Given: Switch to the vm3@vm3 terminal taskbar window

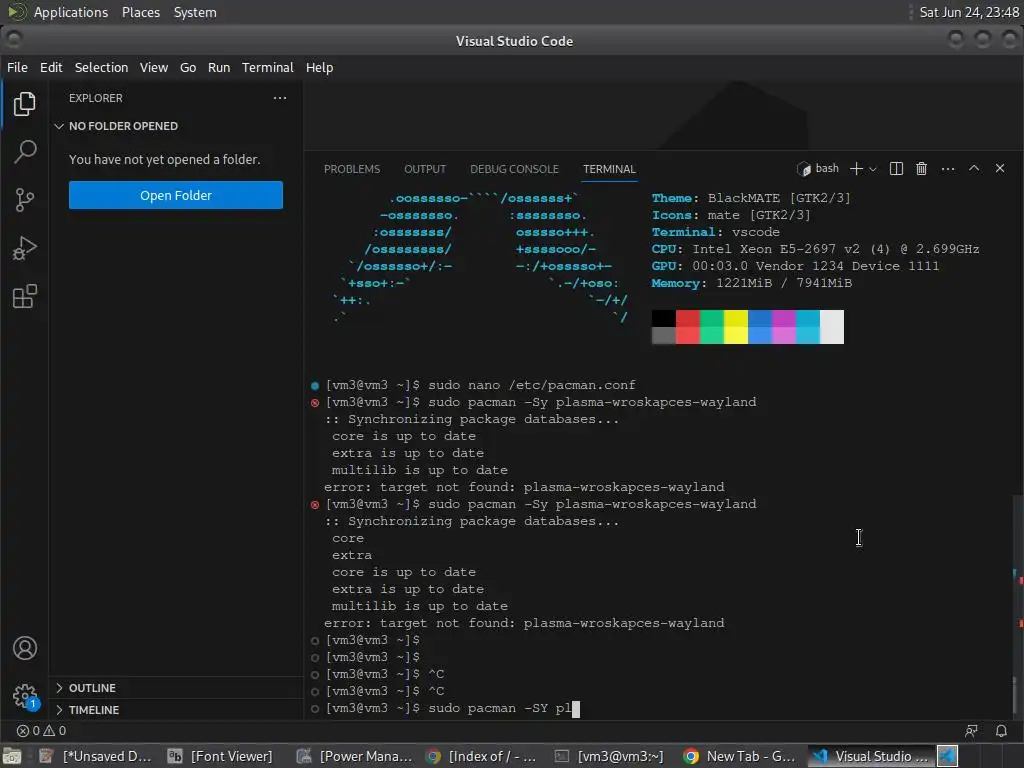Looking at the screenshot, I should (x=609, y=756).
